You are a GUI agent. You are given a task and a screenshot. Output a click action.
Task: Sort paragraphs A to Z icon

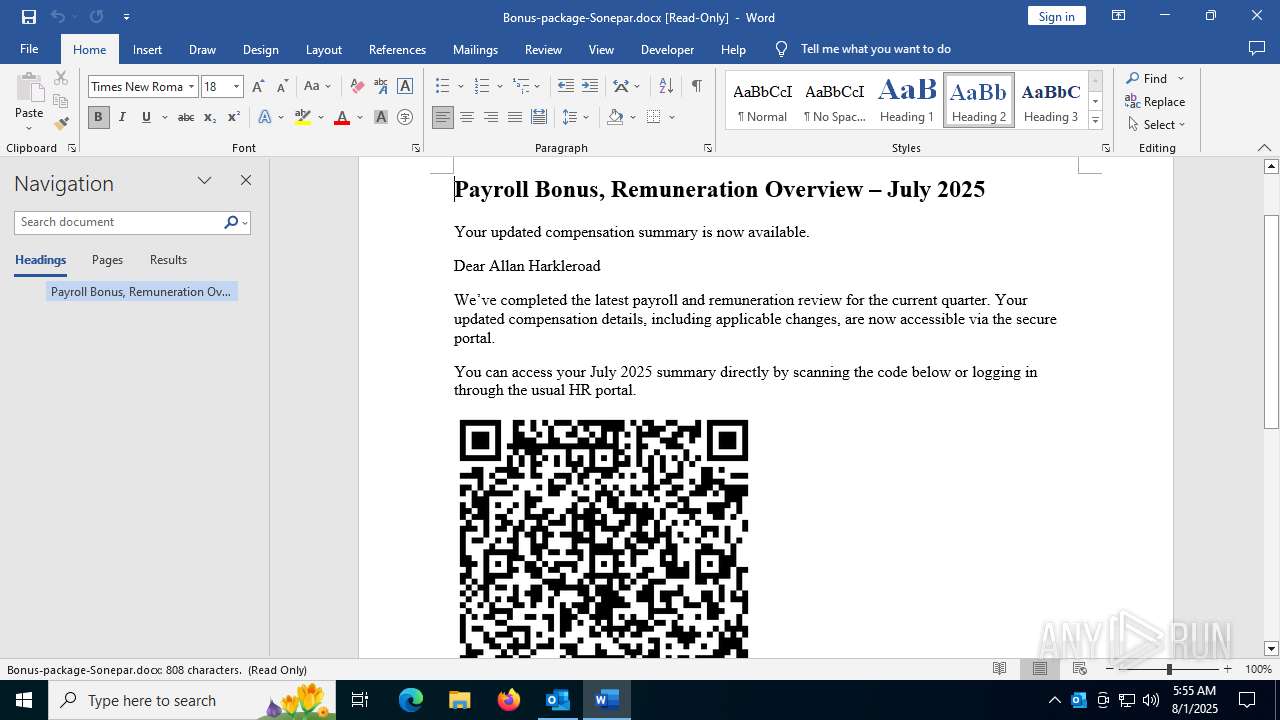[x=666, y=87]
